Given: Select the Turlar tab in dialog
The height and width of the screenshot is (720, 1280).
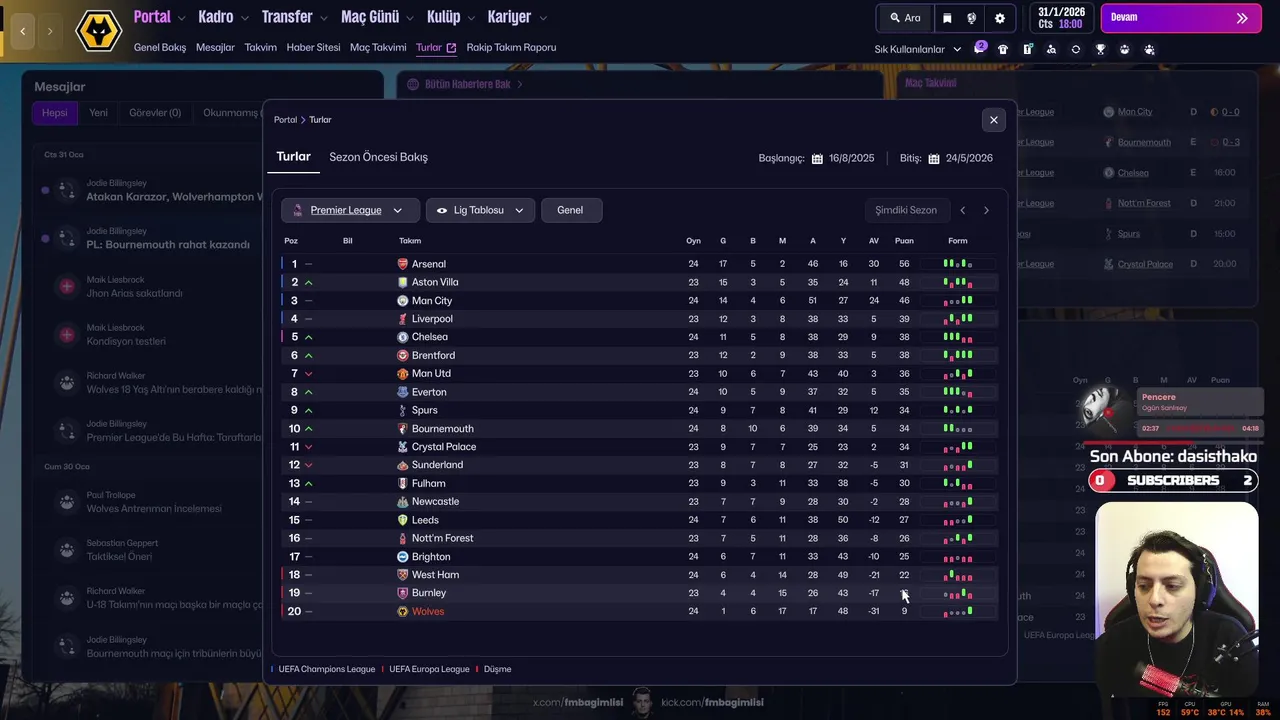Looking at the screenshot, I should (x=293, y=157).
